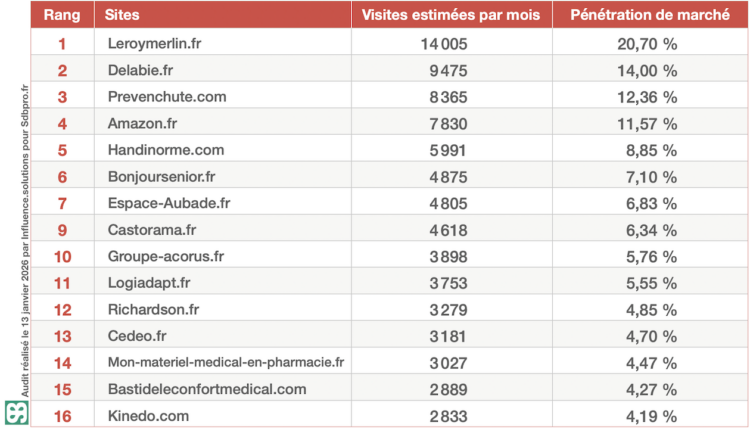Click the 20,70 % market penetration value
This screenshot has height=429, width=750.
click(643, 44)
